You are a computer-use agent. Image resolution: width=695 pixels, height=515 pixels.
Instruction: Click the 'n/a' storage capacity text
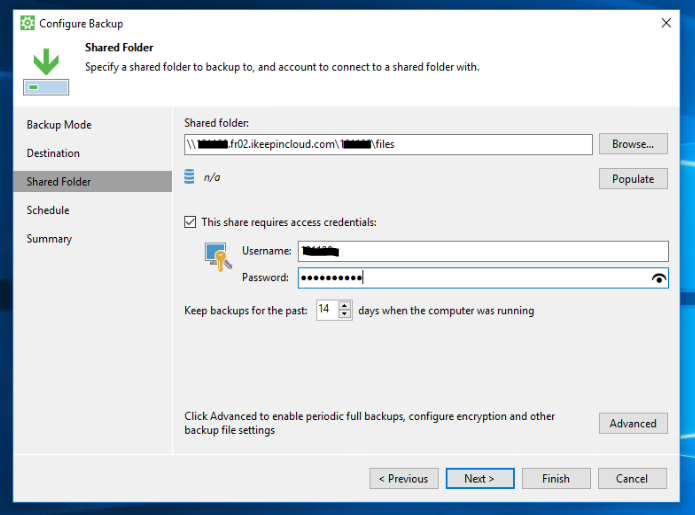[x=212, y=177]
